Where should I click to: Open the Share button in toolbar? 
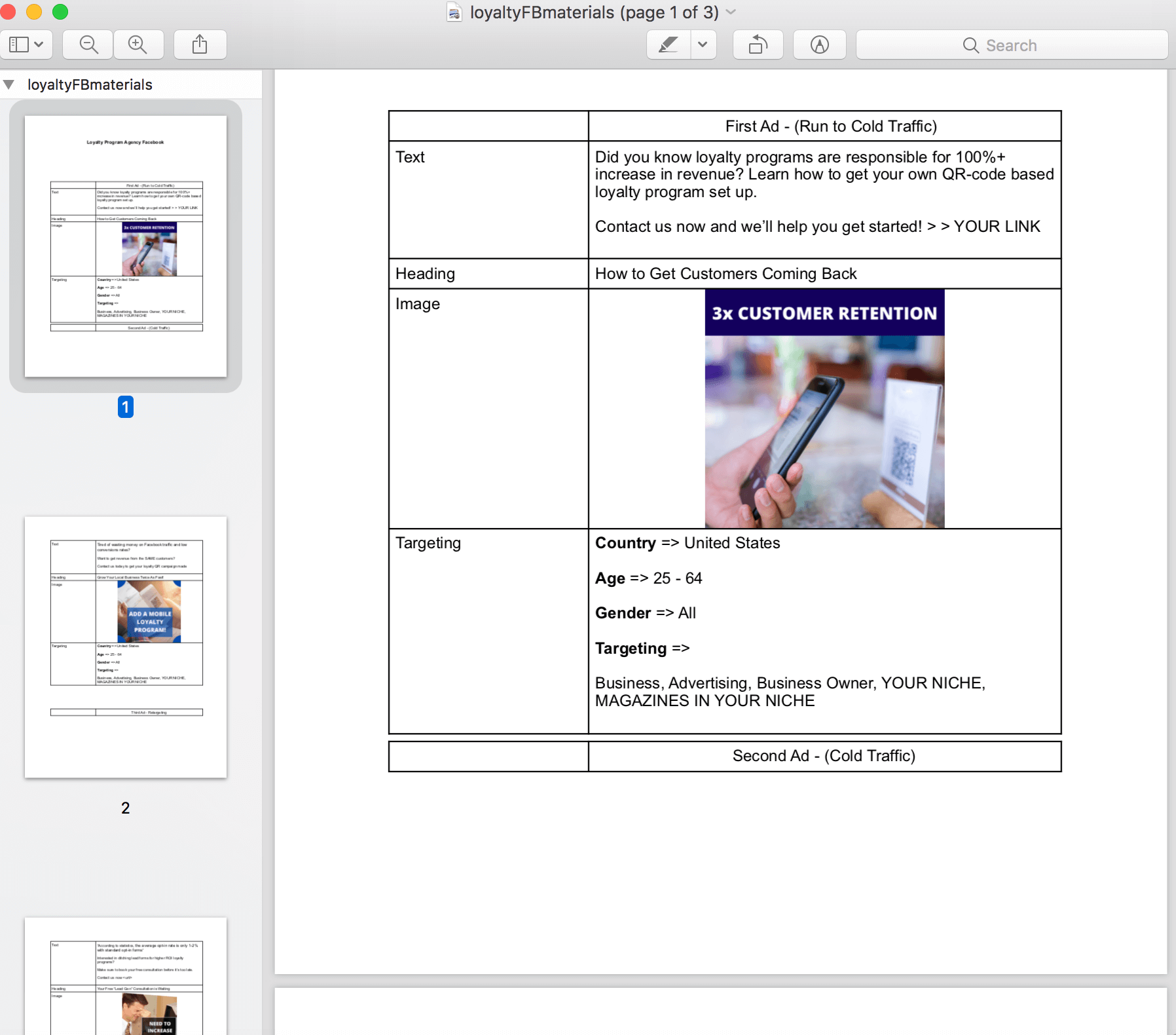[200, 45]
